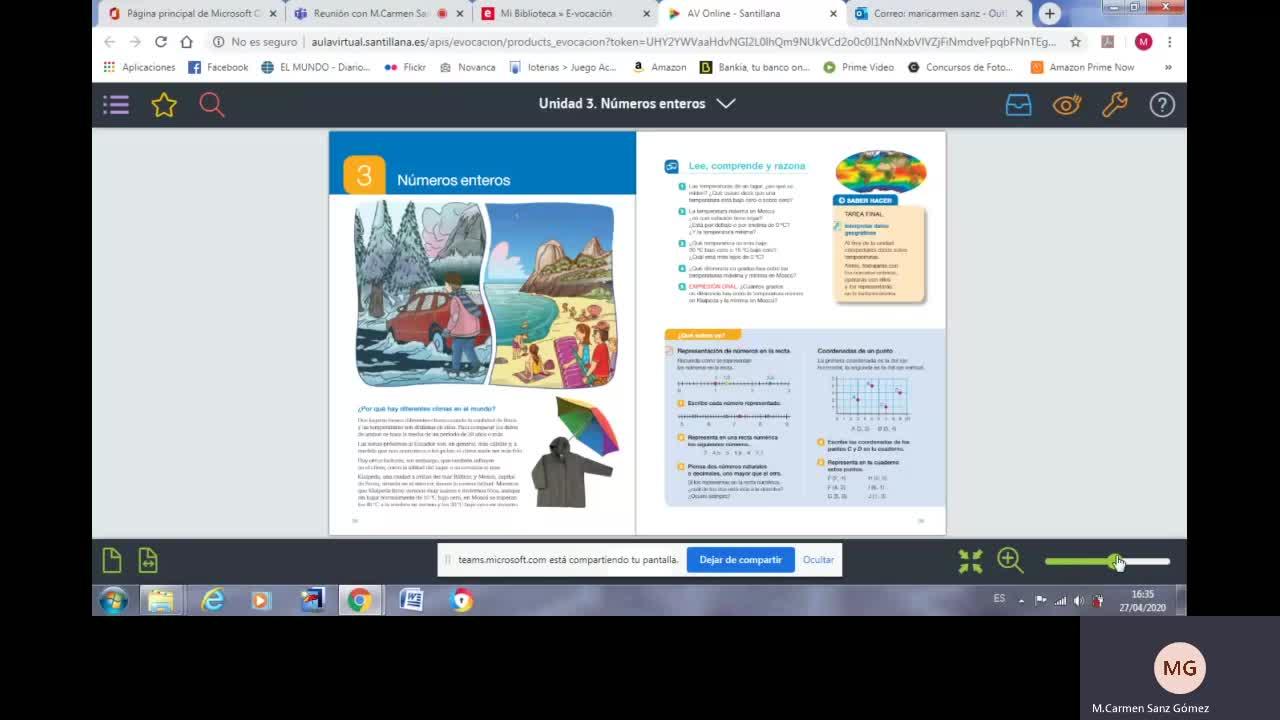Close the AV Online - Santillana tab
1280x720 pixels.
coord(833,14)
